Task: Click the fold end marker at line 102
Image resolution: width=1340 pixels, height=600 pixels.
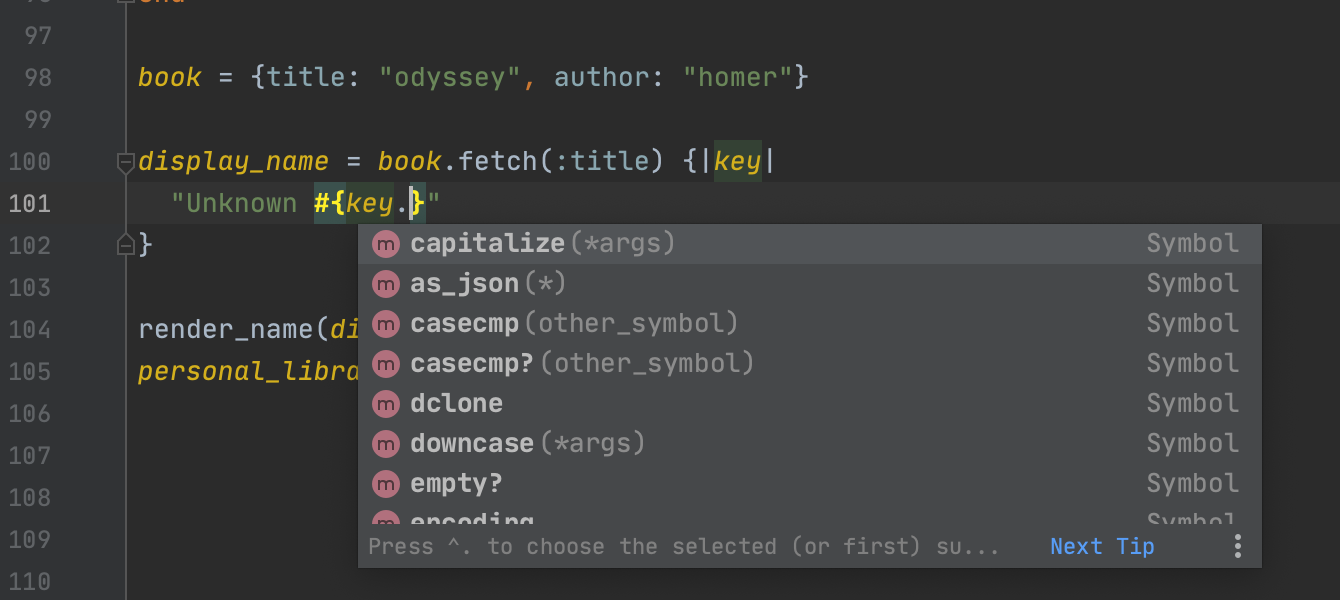Action: click(x=126, y=244)
